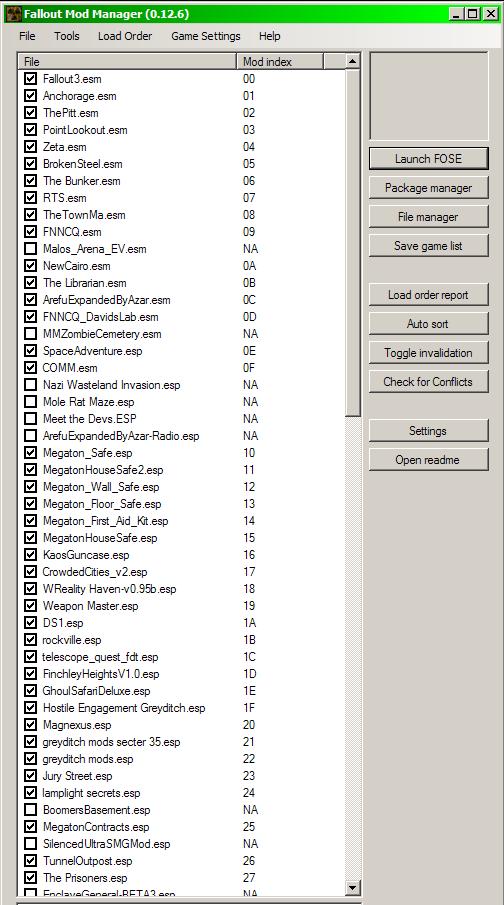504x905 pixels.
Task: Click the Save game list button
Action: click(x=428, y=246)
